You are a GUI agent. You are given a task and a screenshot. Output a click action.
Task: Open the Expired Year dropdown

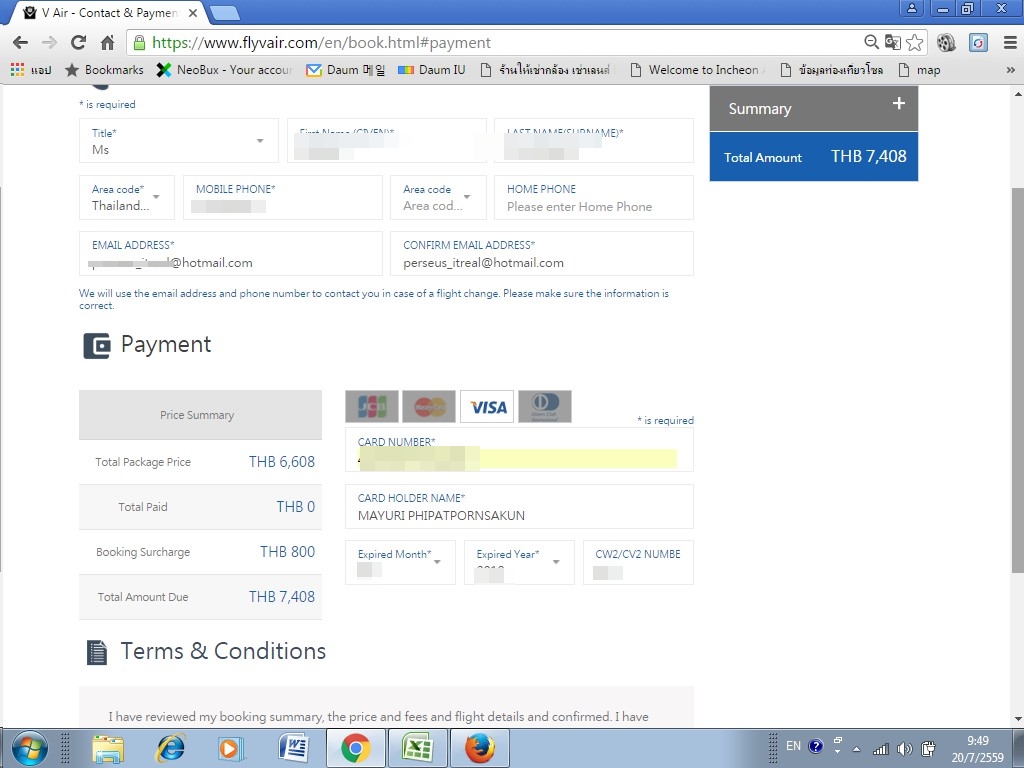coord(519,562)
